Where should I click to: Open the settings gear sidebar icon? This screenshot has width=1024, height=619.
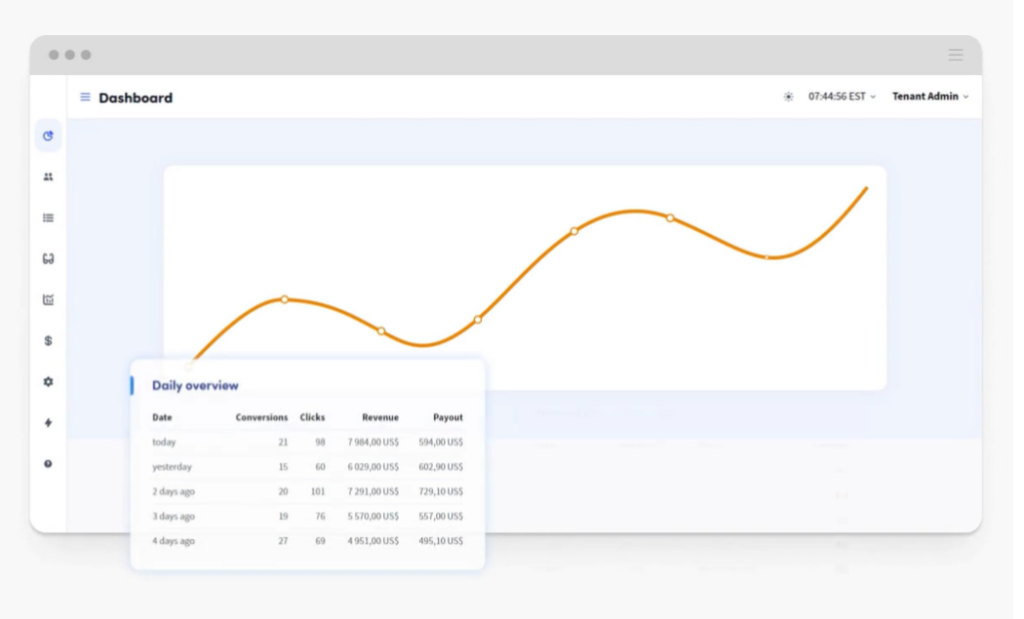click(48, 382)
